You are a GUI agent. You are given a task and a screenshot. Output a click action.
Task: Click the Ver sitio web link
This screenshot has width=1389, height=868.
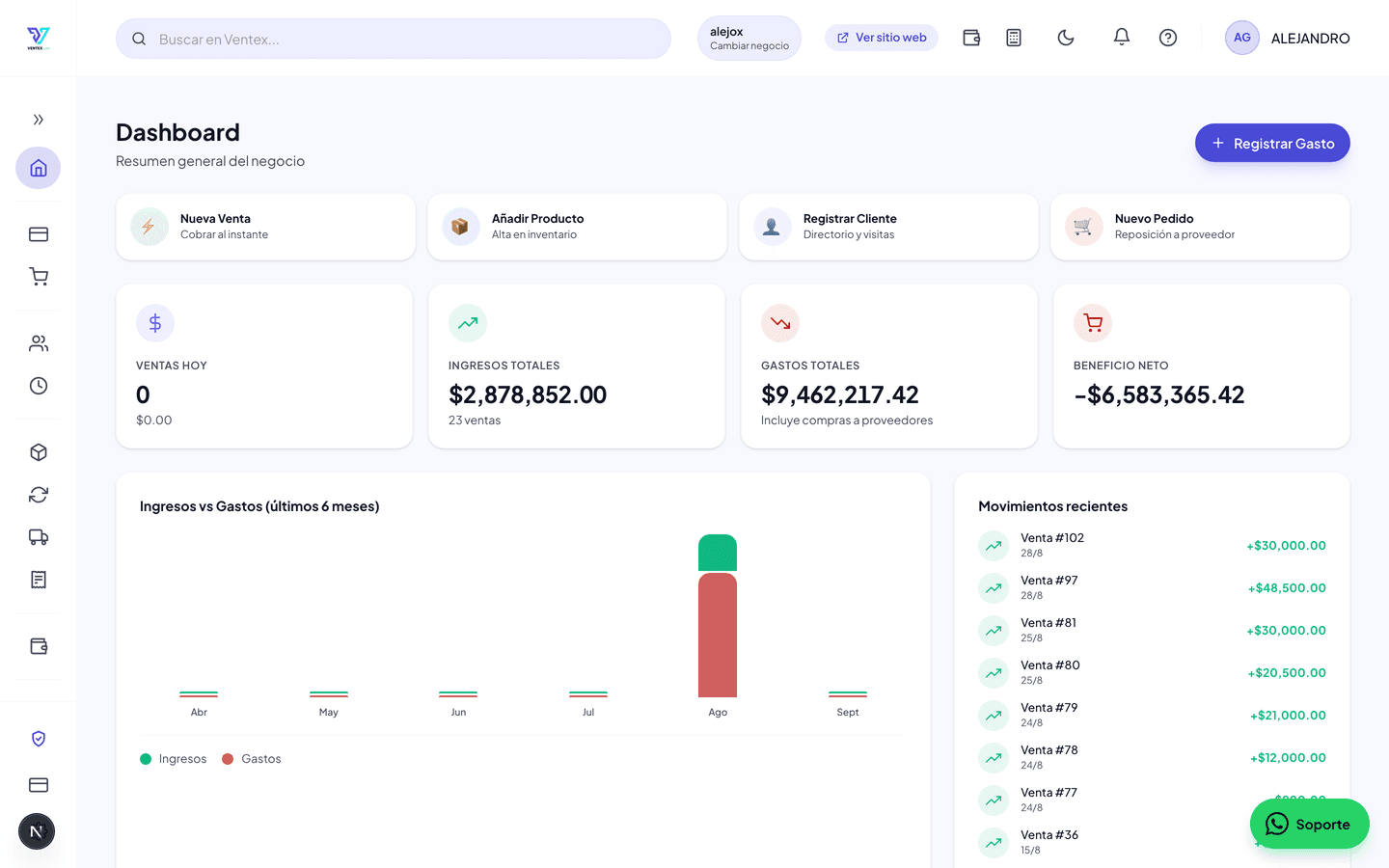(x=882, y=38)
